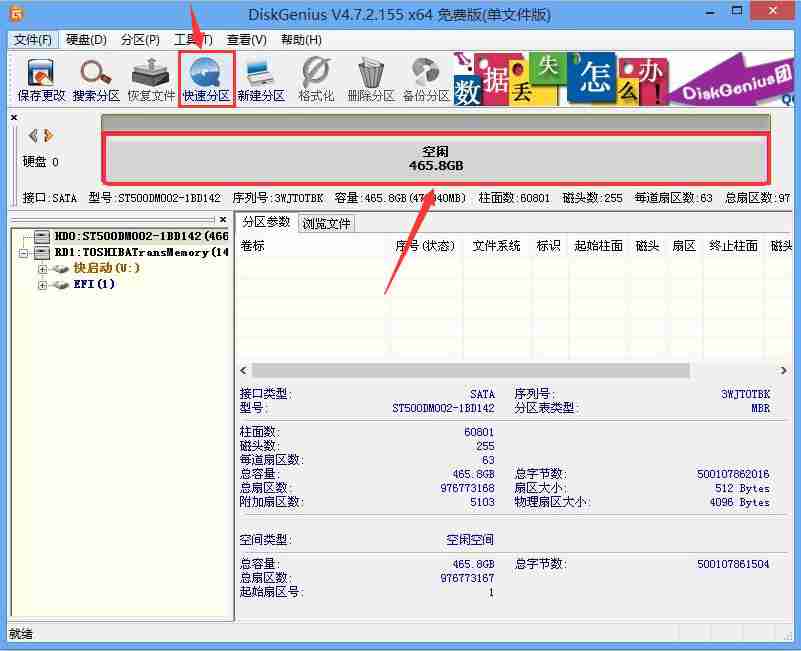This screenshot has width=801, height=651.
Task: Click the 卷标 column header
Action: 252,246
